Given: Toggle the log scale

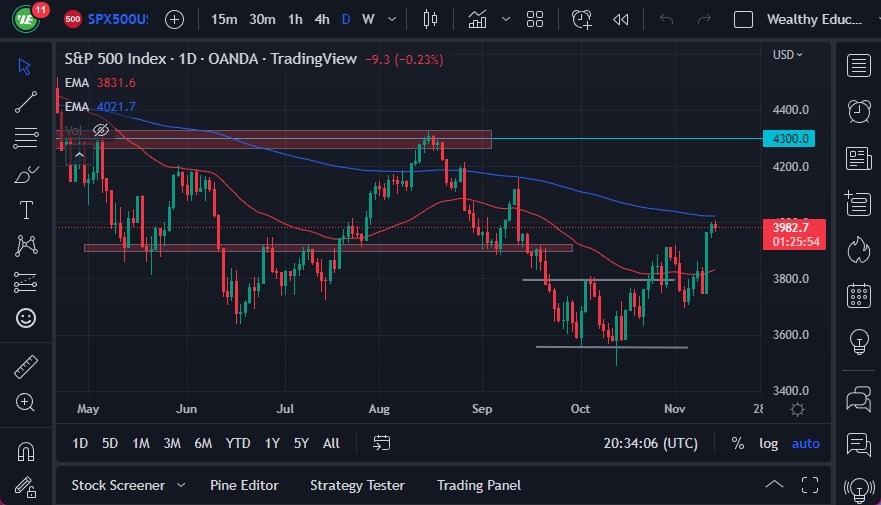Looking at the screenshot, I should coord(768,443).
